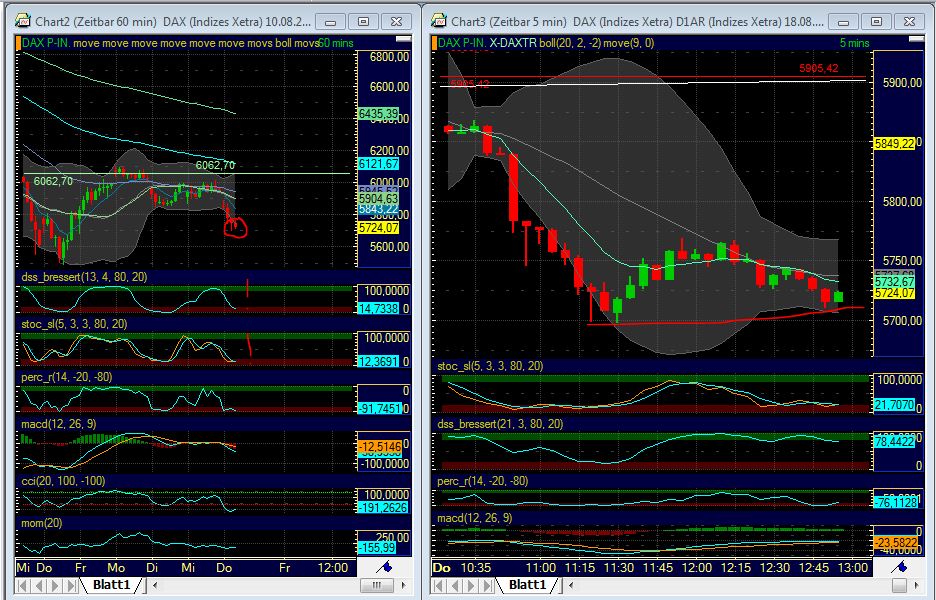Click the Chart2 window title icon
Screen dimensions: 936x600
coord(23,21)
